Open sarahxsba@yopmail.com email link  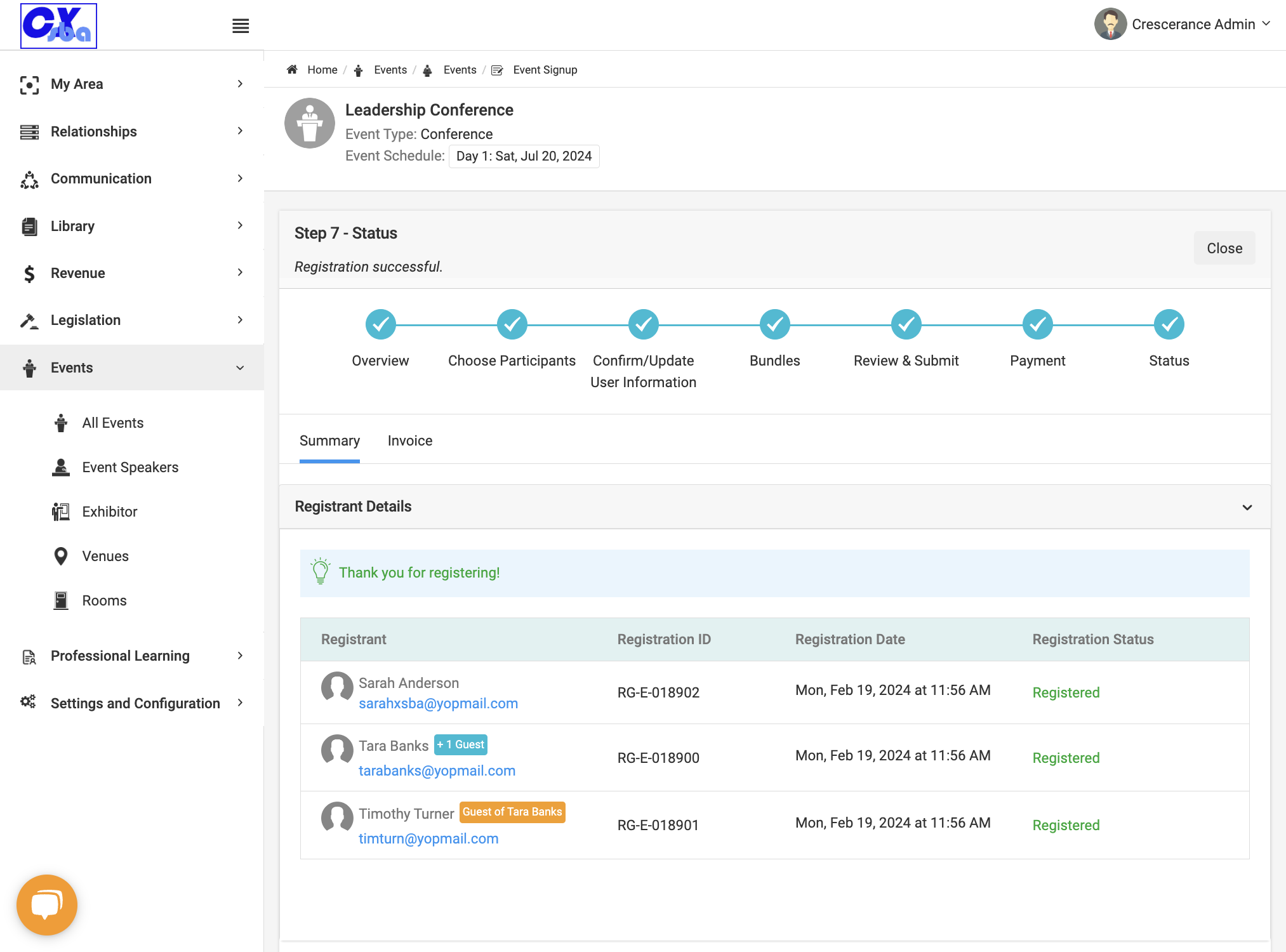coord(438,704)
